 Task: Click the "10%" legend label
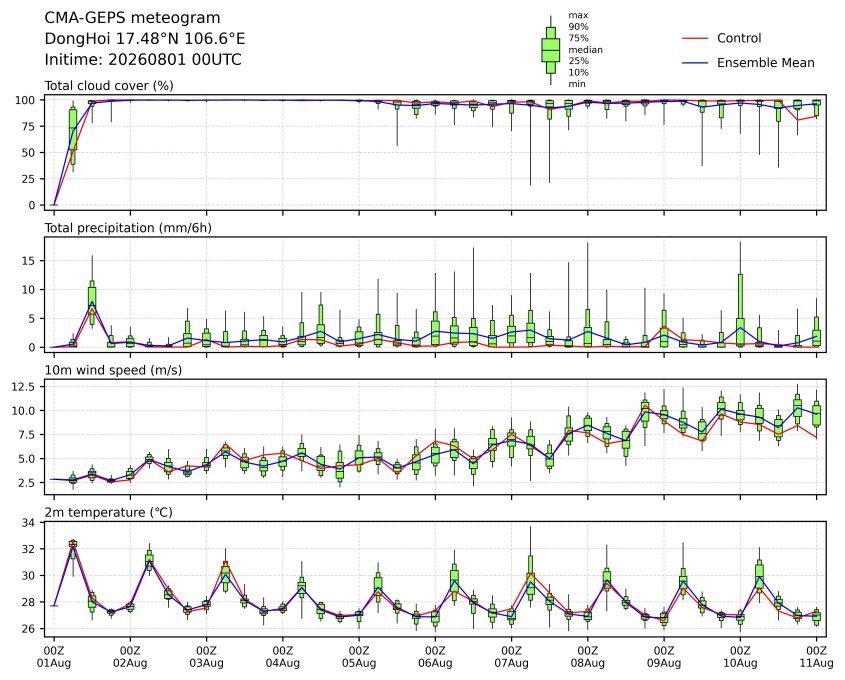578,72
